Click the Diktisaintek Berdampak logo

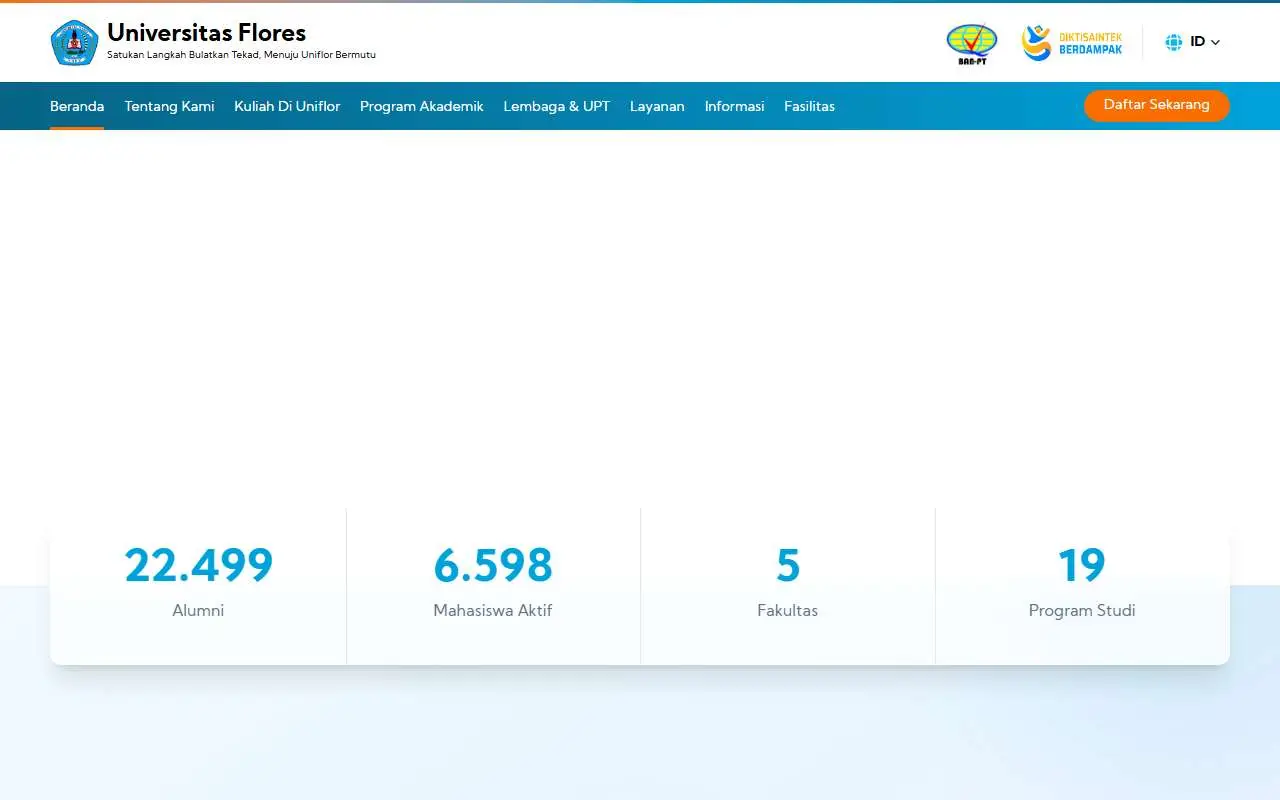tap(1072, 43)
